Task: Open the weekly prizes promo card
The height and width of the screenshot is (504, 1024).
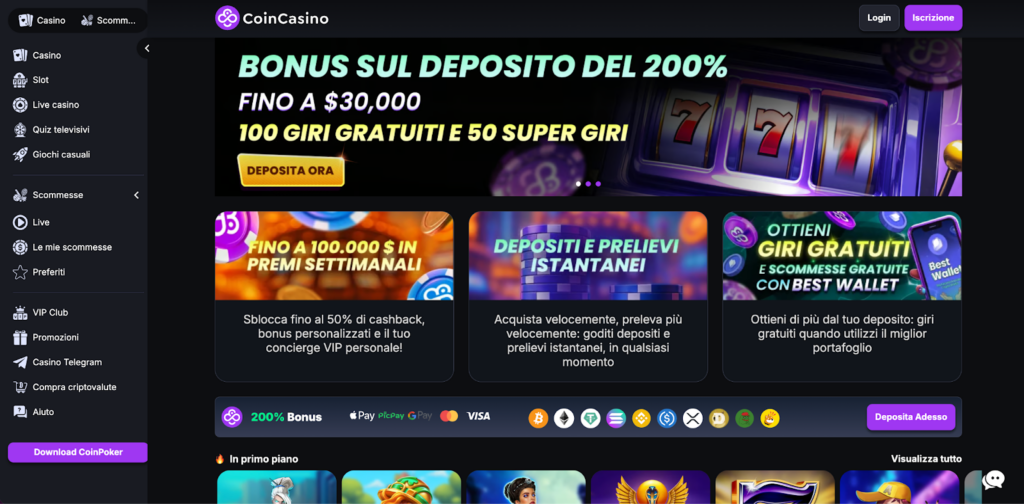Action: tap(334, 296)
